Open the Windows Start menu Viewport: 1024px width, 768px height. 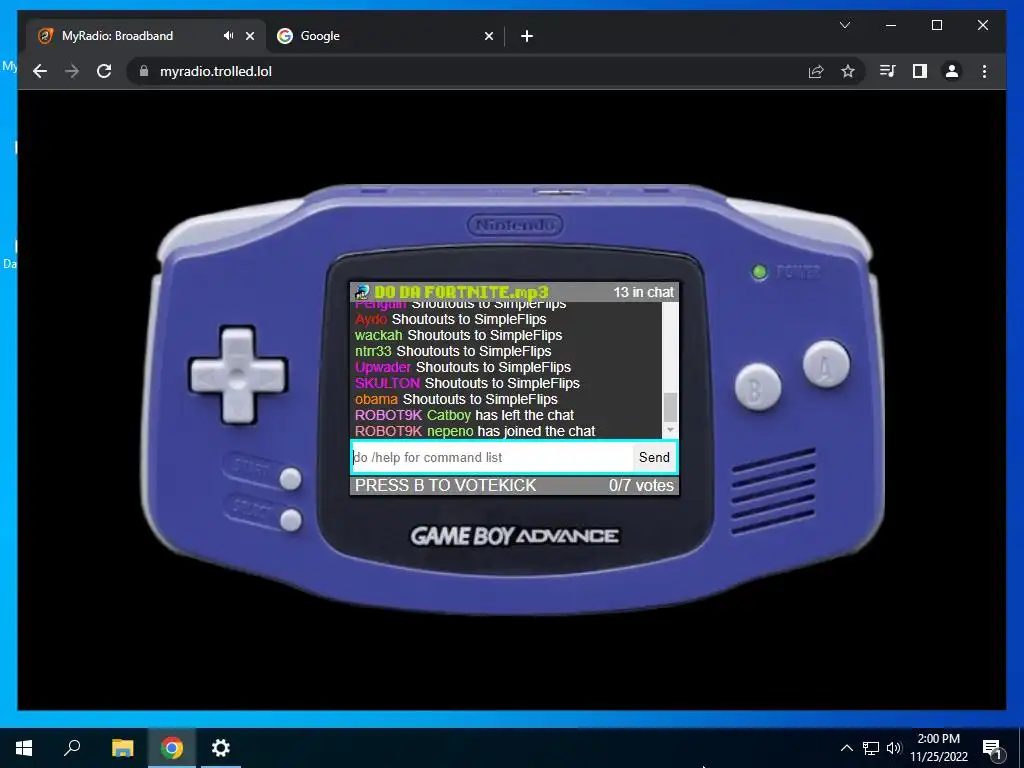(24, 748)
